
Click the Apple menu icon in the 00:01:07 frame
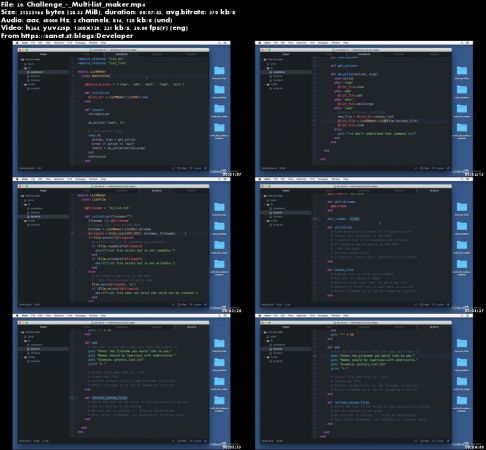(x=17, y=43)
